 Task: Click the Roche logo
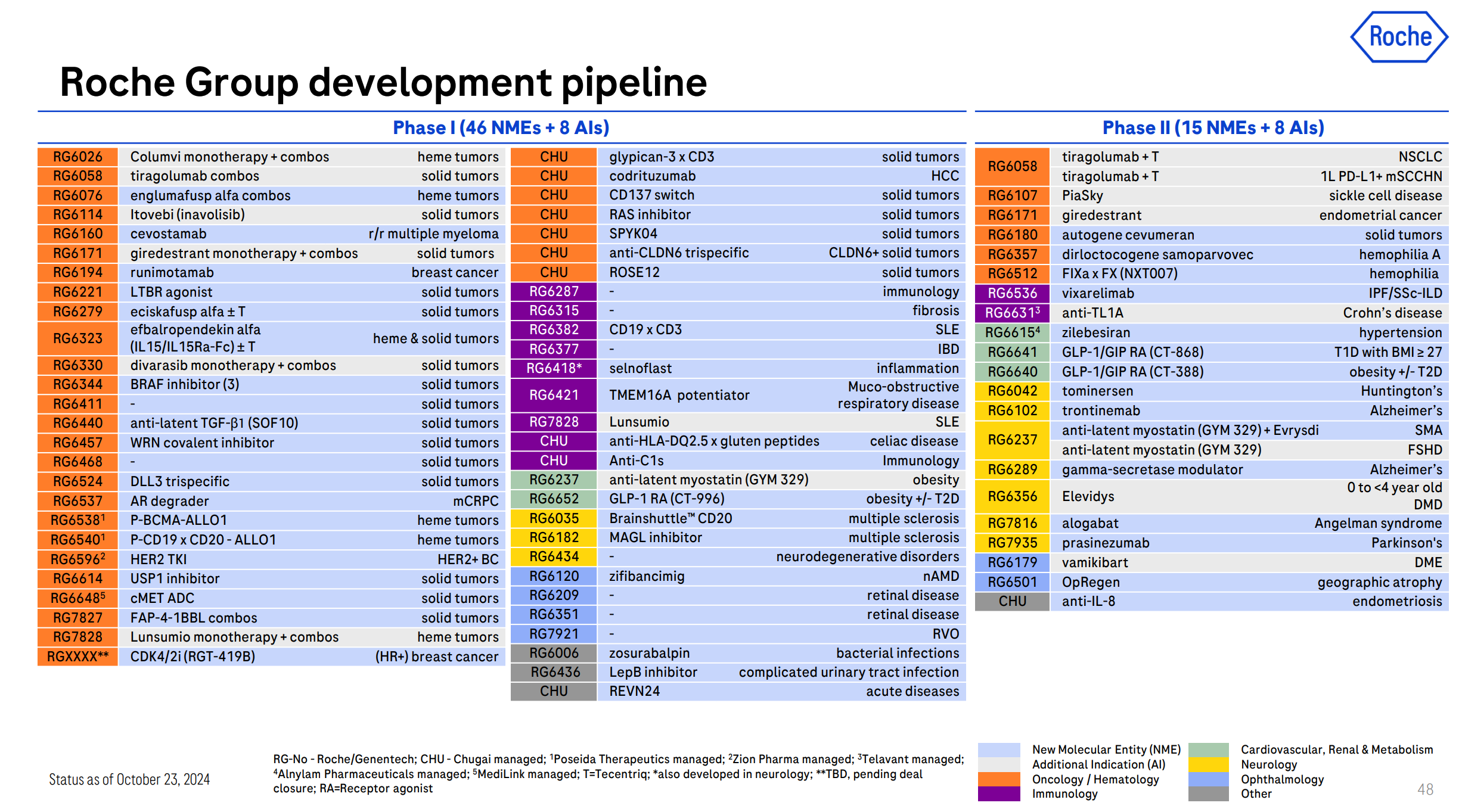1398,37
